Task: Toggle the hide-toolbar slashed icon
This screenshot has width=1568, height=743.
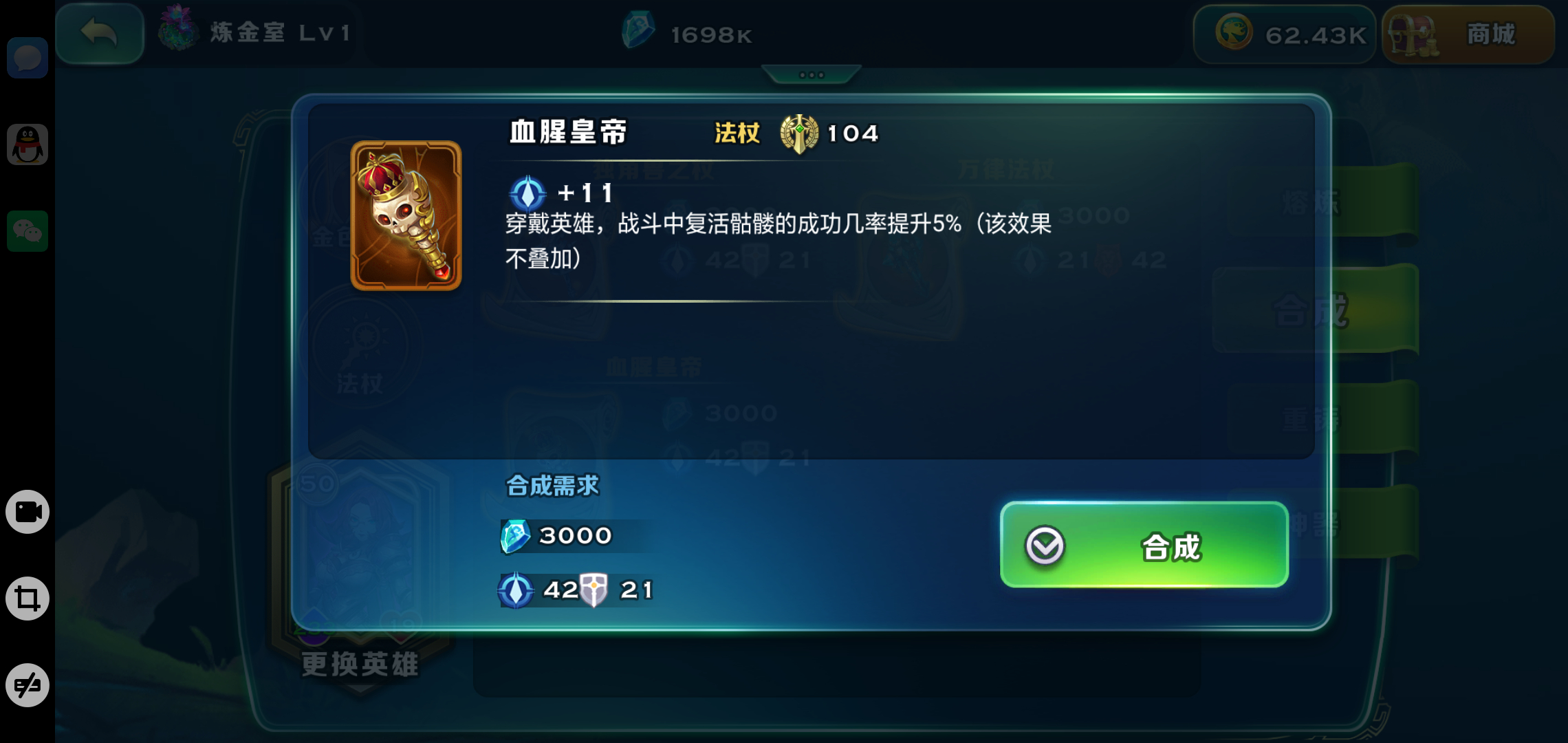Action: pyautogui.click(x=28, y=685)
